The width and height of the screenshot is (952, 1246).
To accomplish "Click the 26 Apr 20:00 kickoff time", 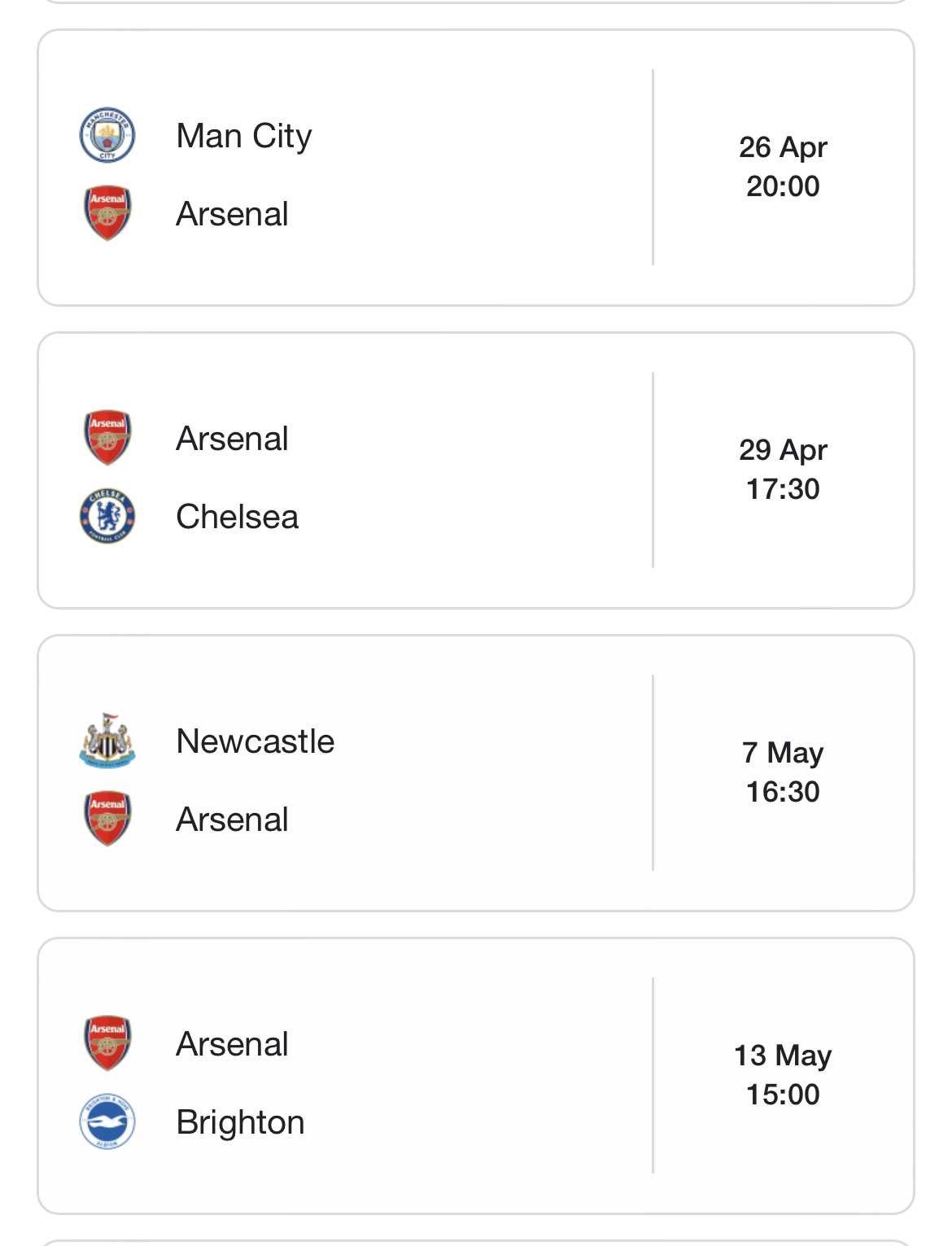I will (x=783, y=167).
